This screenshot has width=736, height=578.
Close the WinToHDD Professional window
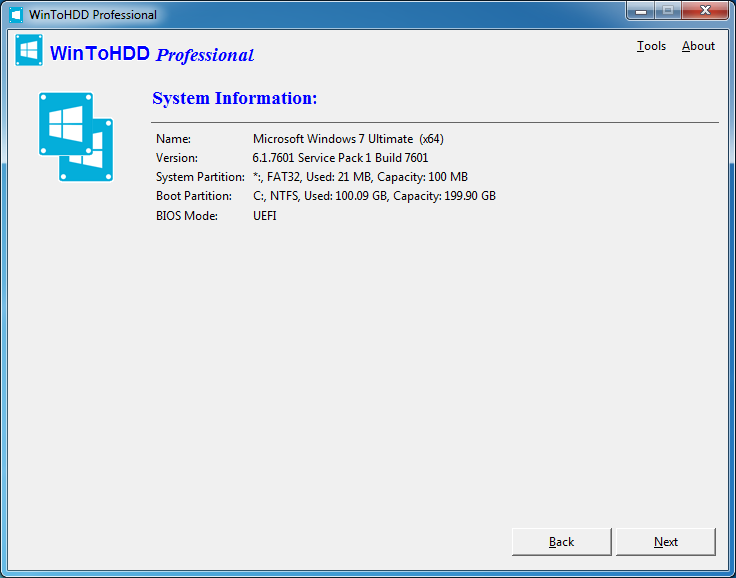tap(705, 10)
